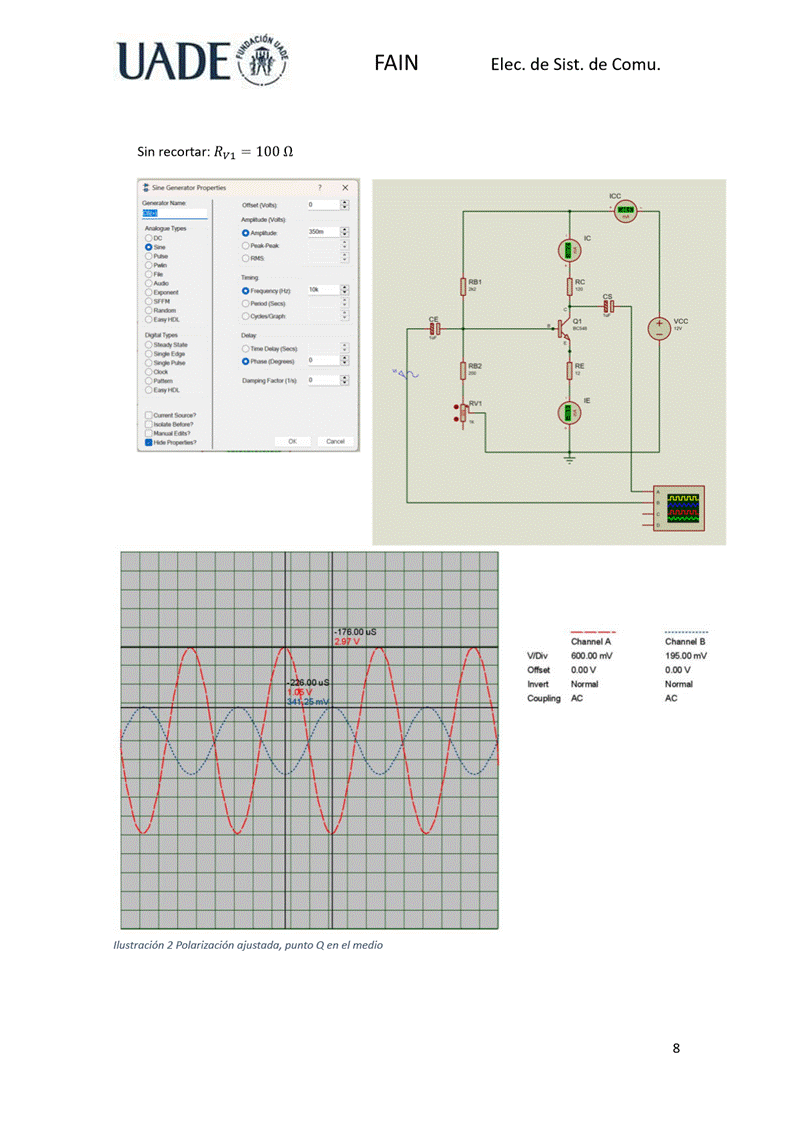793x1122 pixels.
Task: Click the Generator Name text field
Action: tap(174, 213)
